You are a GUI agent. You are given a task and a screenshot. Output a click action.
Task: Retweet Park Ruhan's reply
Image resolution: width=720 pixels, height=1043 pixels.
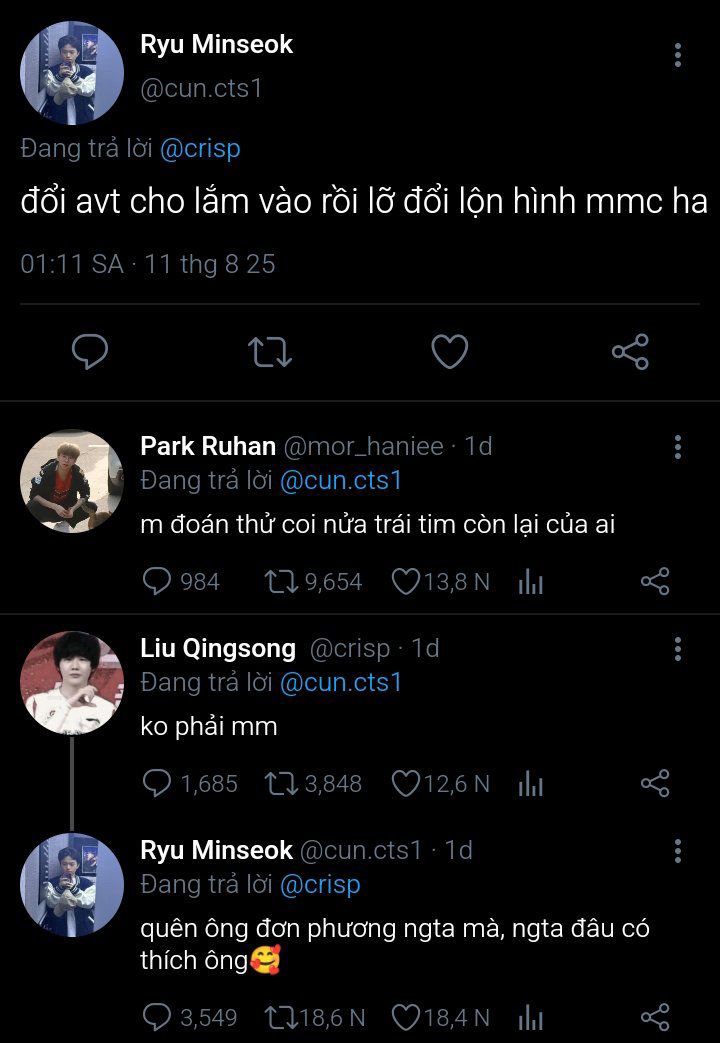(281, 582)
